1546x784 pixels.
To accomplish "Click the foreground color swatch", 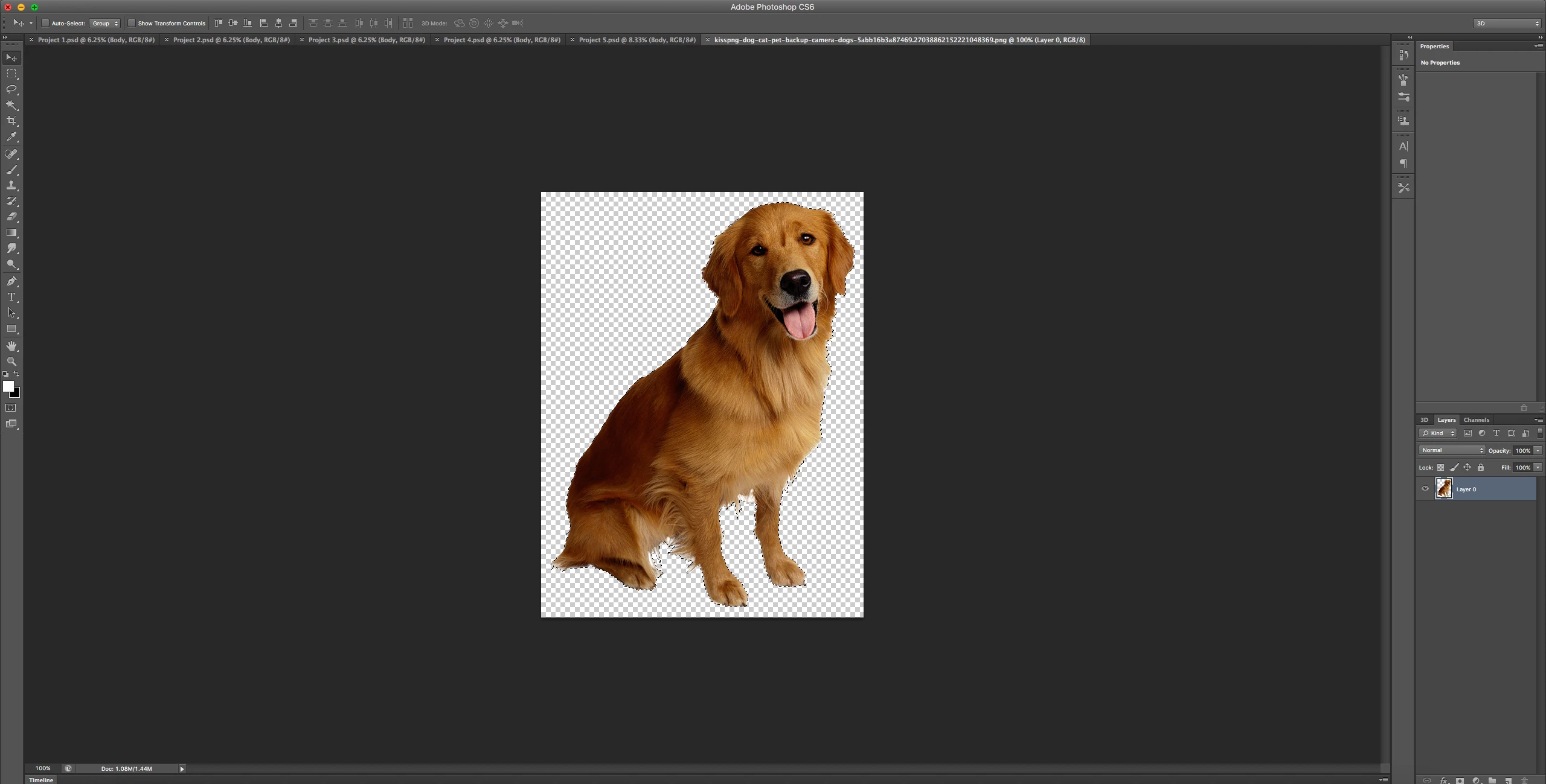I will 8,386.
